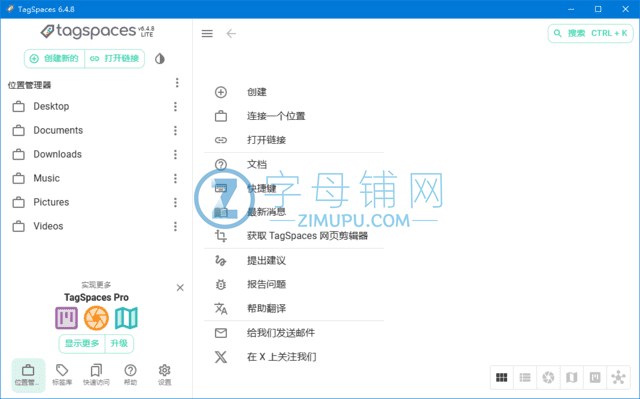Click the search box 搜索 CTRL+K

tap(590, 33)
